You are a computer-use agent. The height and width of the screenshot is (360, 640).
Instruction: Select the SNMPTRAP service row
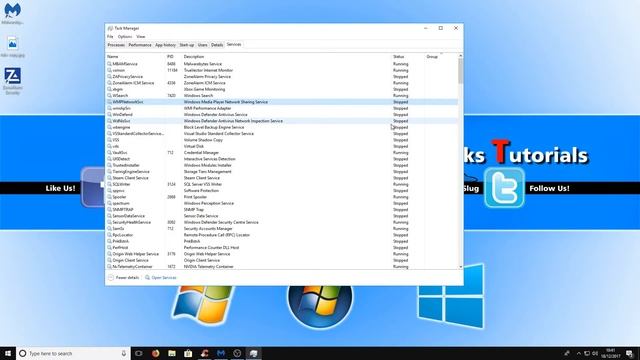coord(282,209)
